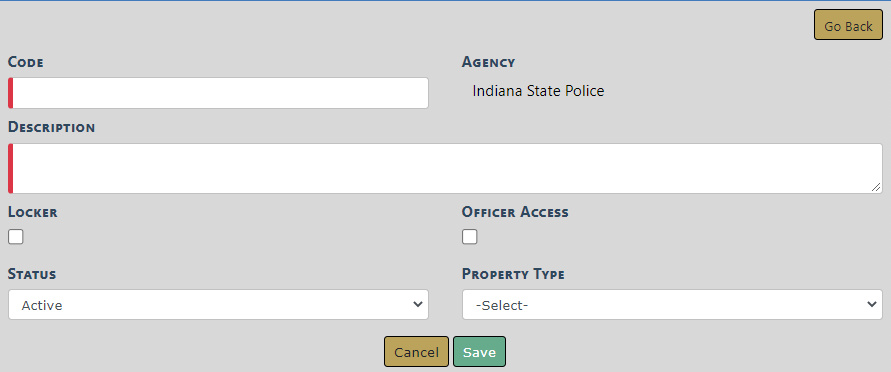Screen dimensions: 891x372
Task: Cancel the form
Action: [417, 352]
